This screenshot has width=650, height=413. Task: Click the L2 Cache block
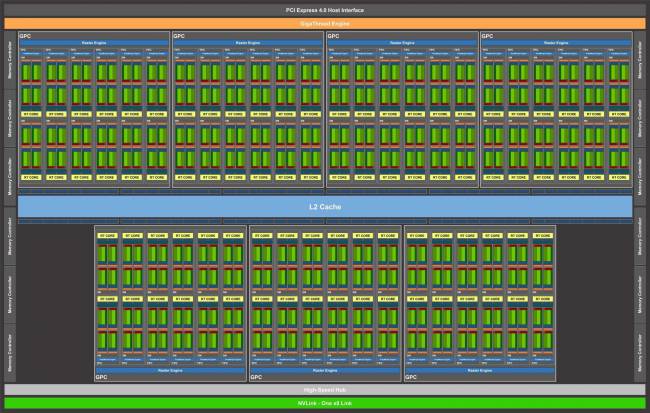[325, 206]
